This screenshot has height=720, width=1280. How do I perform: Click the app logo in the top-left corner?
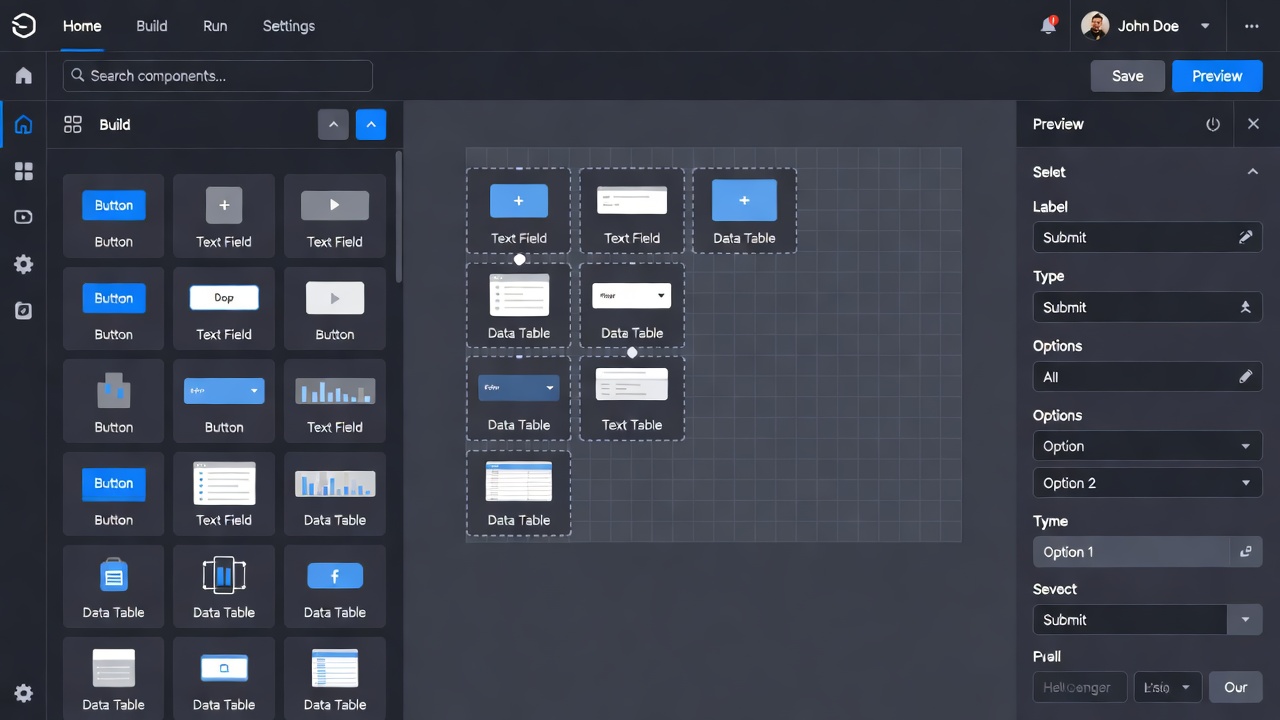[24, 26]
